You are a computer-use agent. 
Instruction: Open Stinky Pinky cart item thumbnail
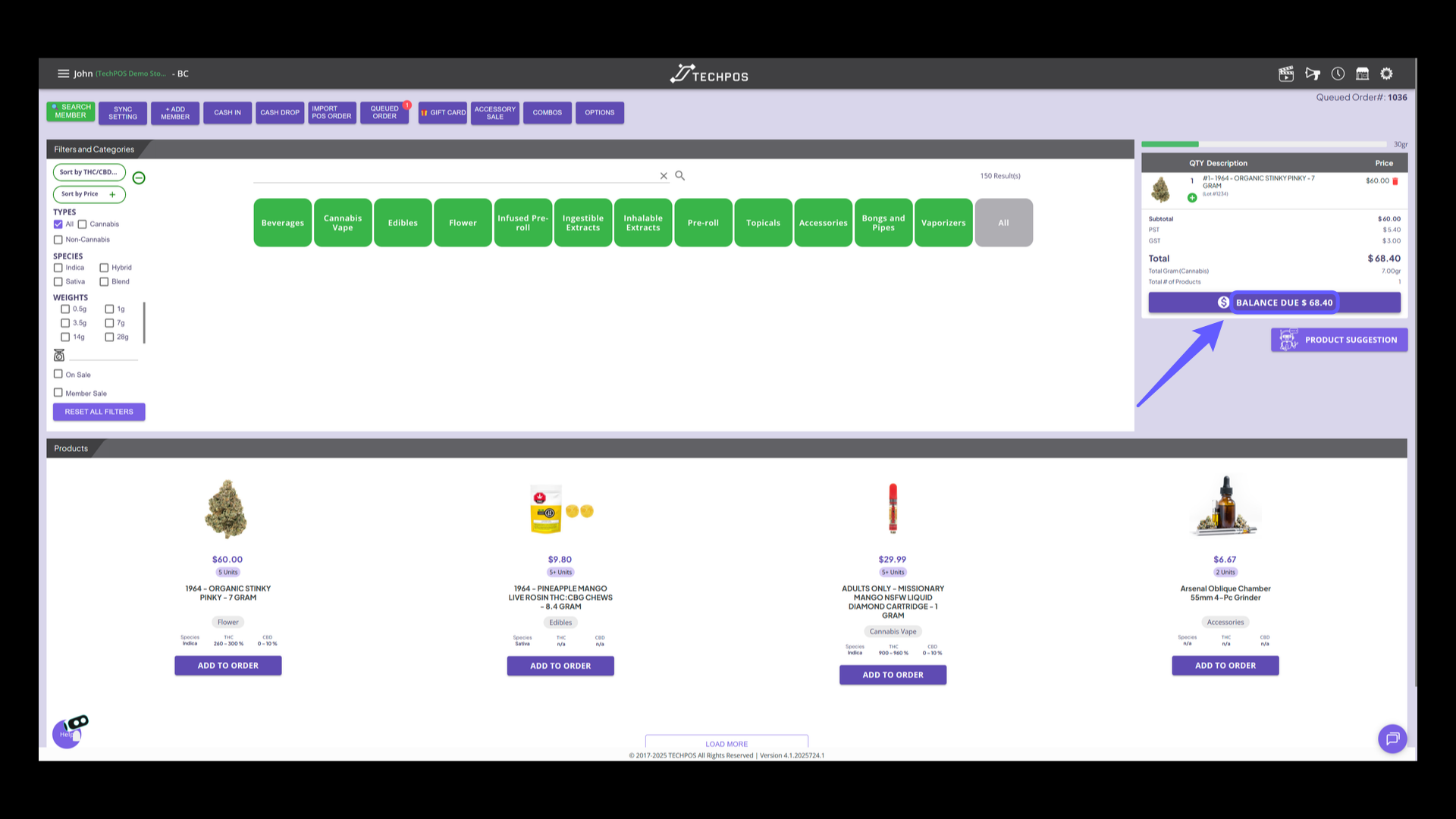[x=1161, y=189]
